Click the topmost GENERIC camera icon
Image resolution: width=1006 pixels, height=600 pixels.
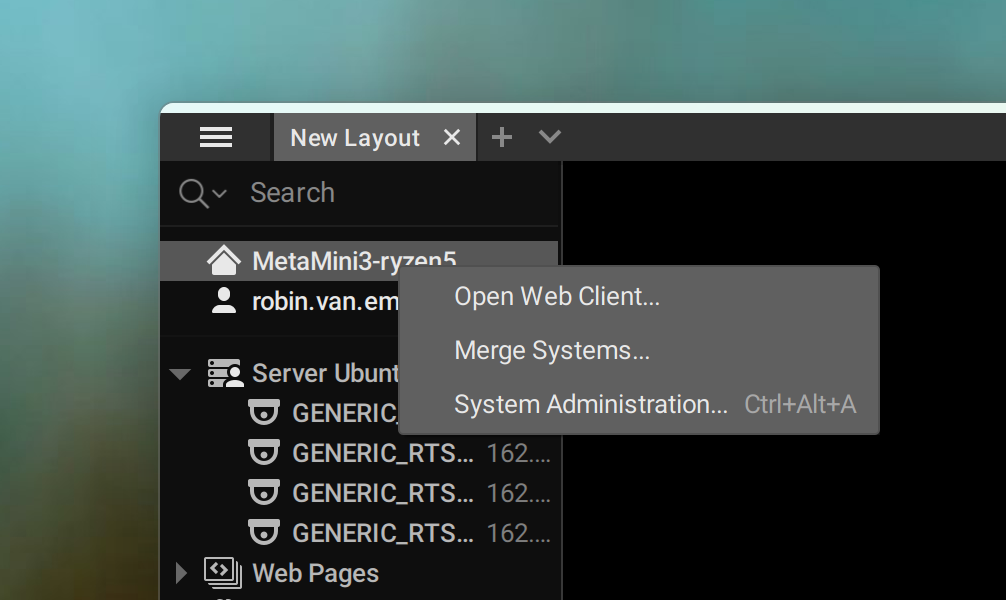click(264, 413)
